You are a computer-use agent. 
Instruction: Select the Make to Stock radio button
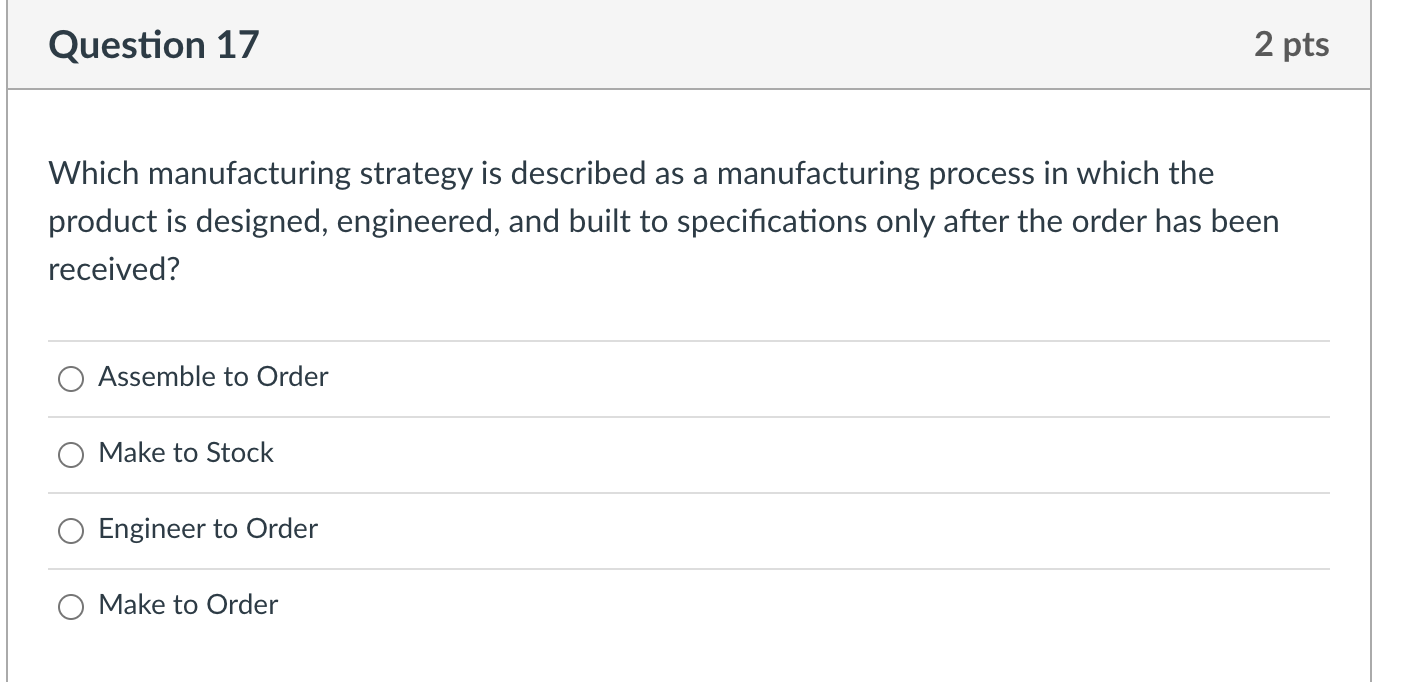click(x=70, y=455)
